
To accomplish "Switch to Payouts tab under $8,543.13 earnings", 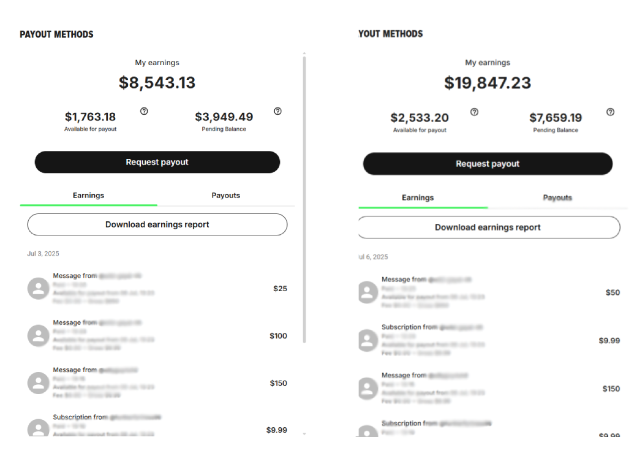I will pos(225,195).
